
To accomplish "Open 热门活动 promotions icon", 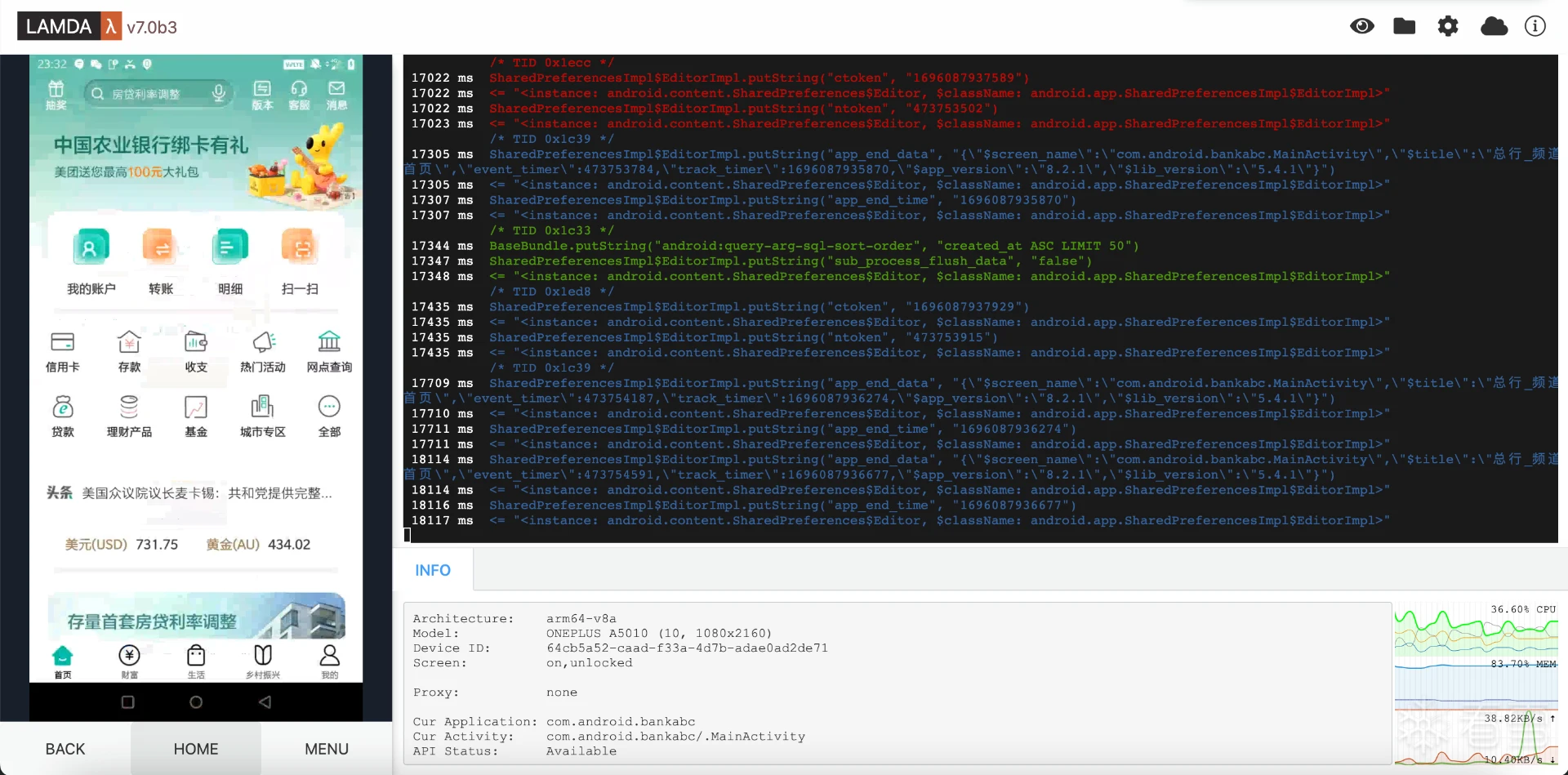I will 263,351.
